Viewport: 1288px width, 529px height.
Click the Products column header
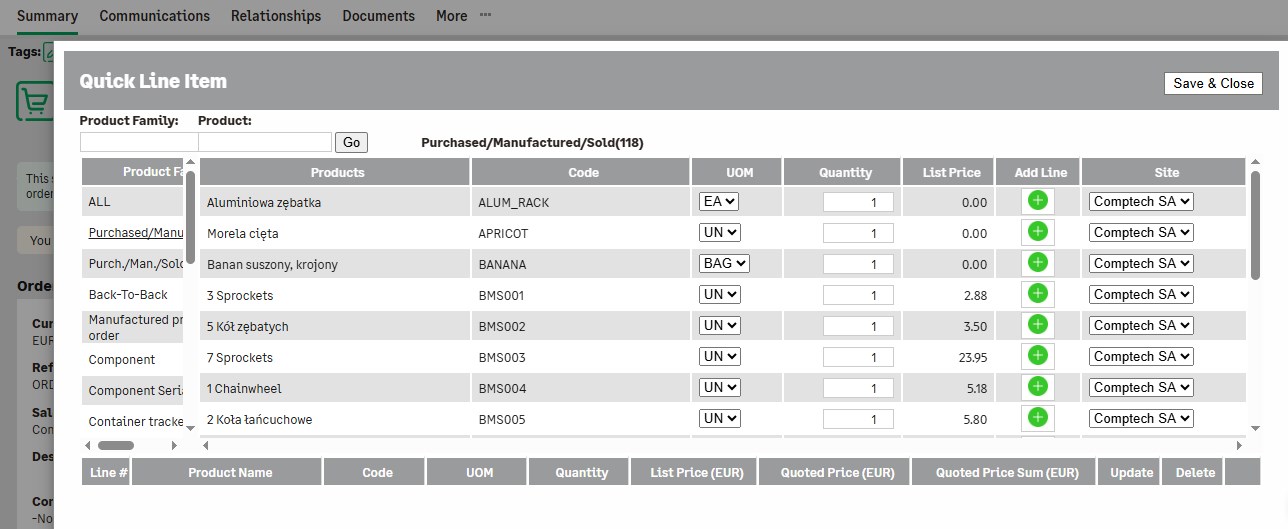tap(335, 172)
